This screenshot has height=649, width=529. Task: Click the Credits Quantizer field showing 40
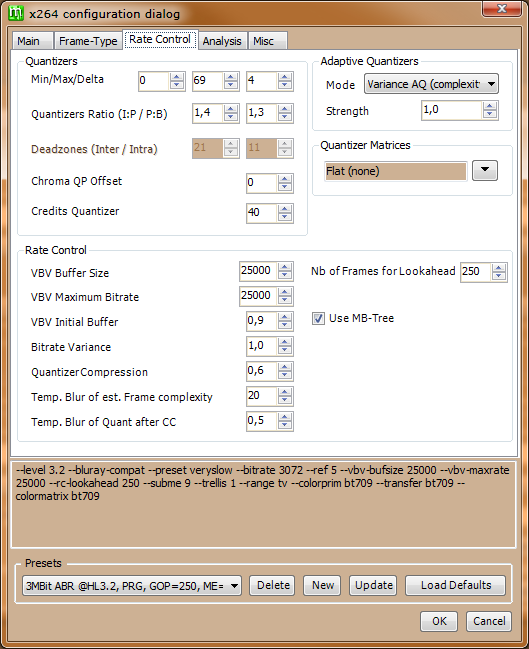click(x=262, y=214)
